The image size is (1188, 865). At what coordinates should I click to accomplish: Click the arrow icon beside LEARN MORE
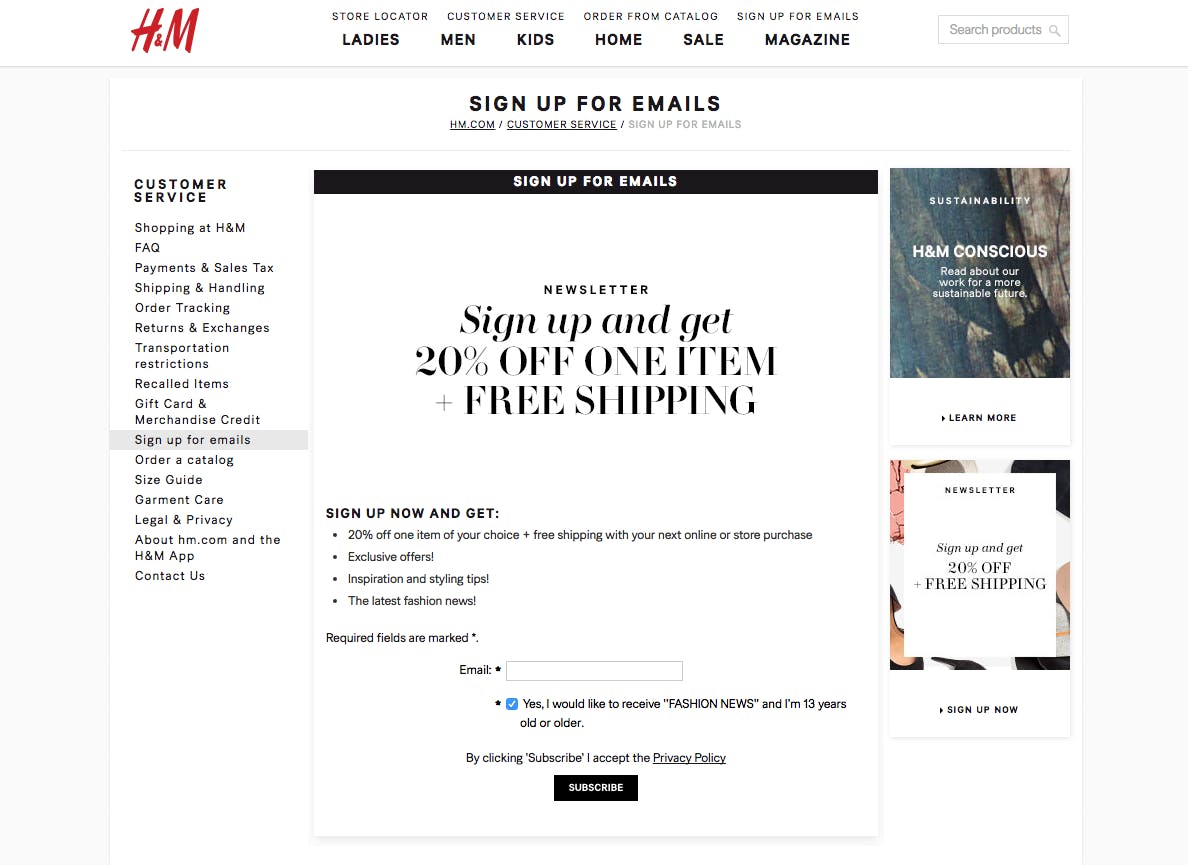point(943,418)
